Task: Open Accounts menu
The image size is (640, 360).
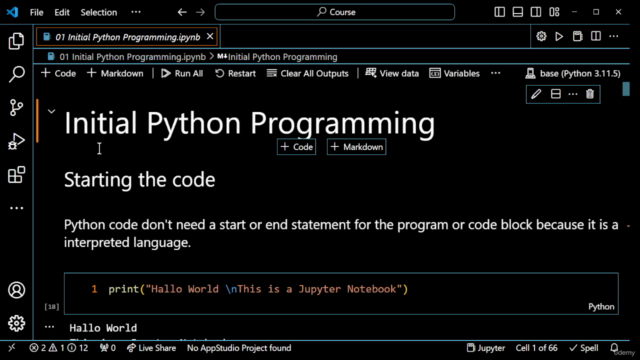Action: click(x=16, y=290)
